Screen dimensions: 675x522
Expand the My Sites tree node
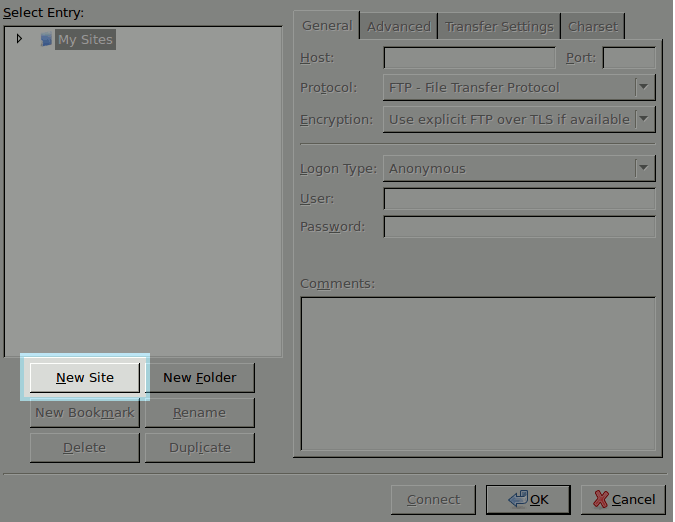[19, 39]
